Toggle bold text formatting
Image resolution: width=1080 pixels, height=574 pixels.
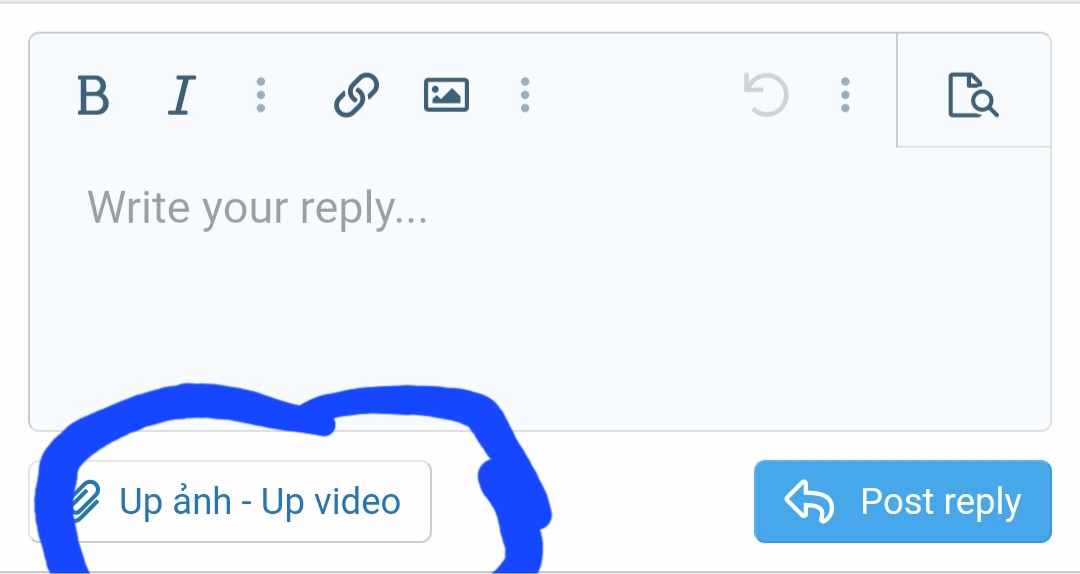(93, 94)
